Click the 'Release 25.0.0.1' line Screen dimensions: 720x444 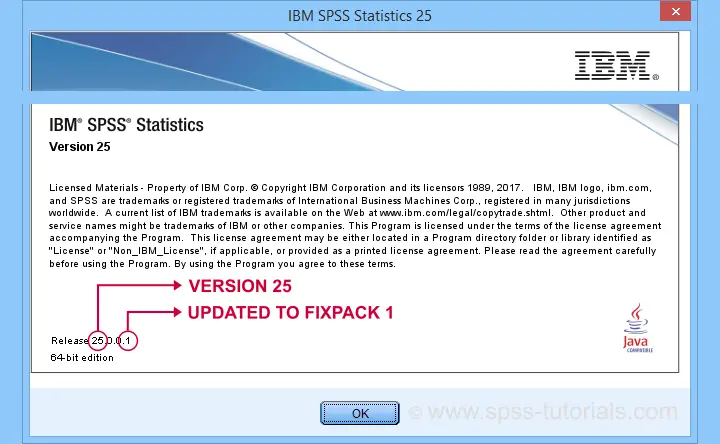click(91, 341)
